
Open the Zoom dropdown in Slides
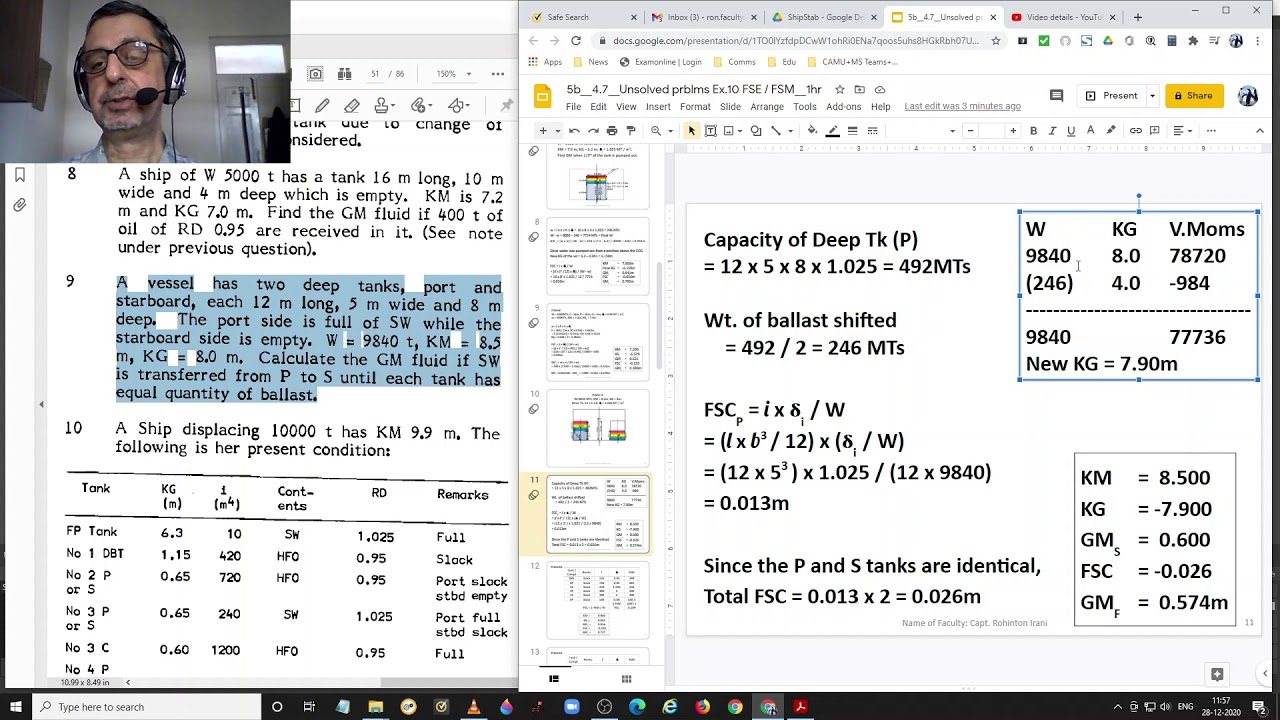click(x=659, y=131)
